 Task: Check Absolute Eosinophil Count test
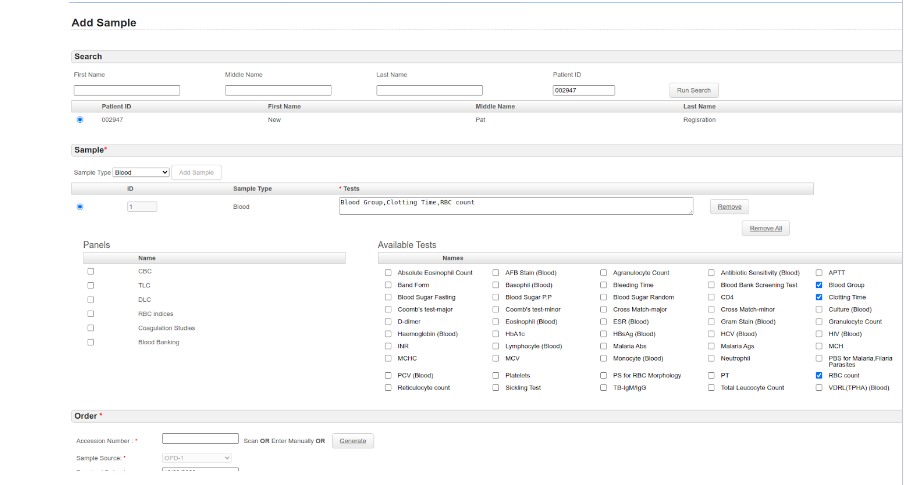tap(388, 273)
